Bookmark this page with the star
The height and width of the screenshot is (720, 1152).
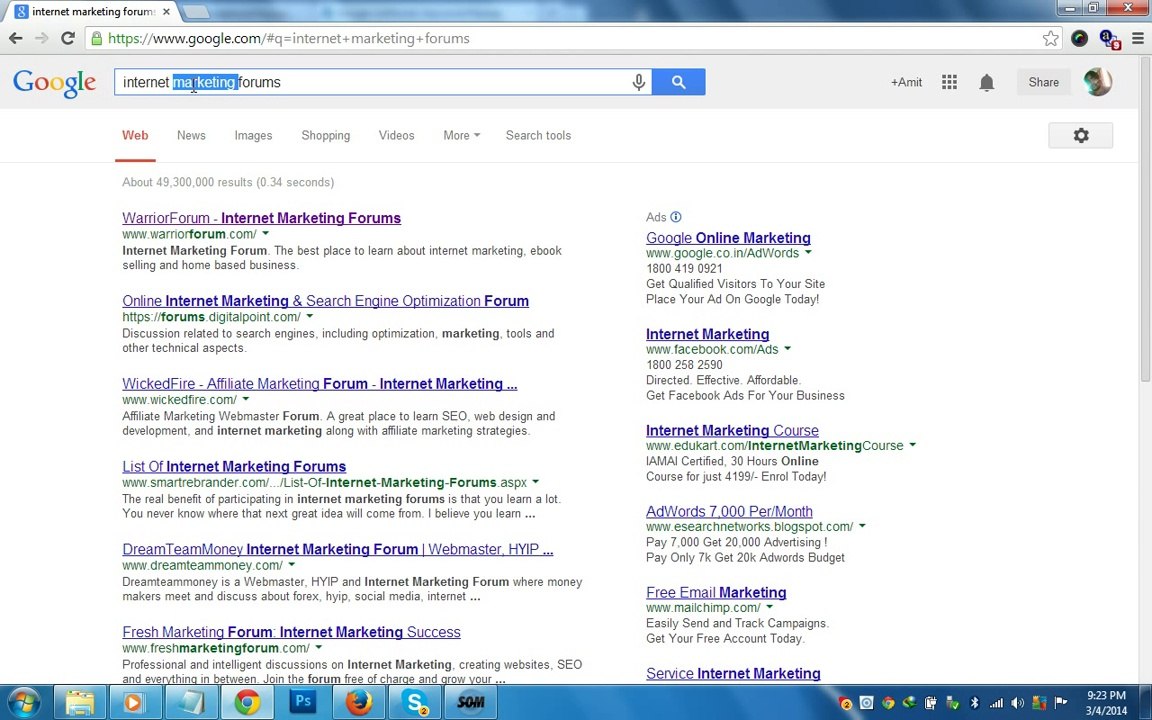point(1051,38)
